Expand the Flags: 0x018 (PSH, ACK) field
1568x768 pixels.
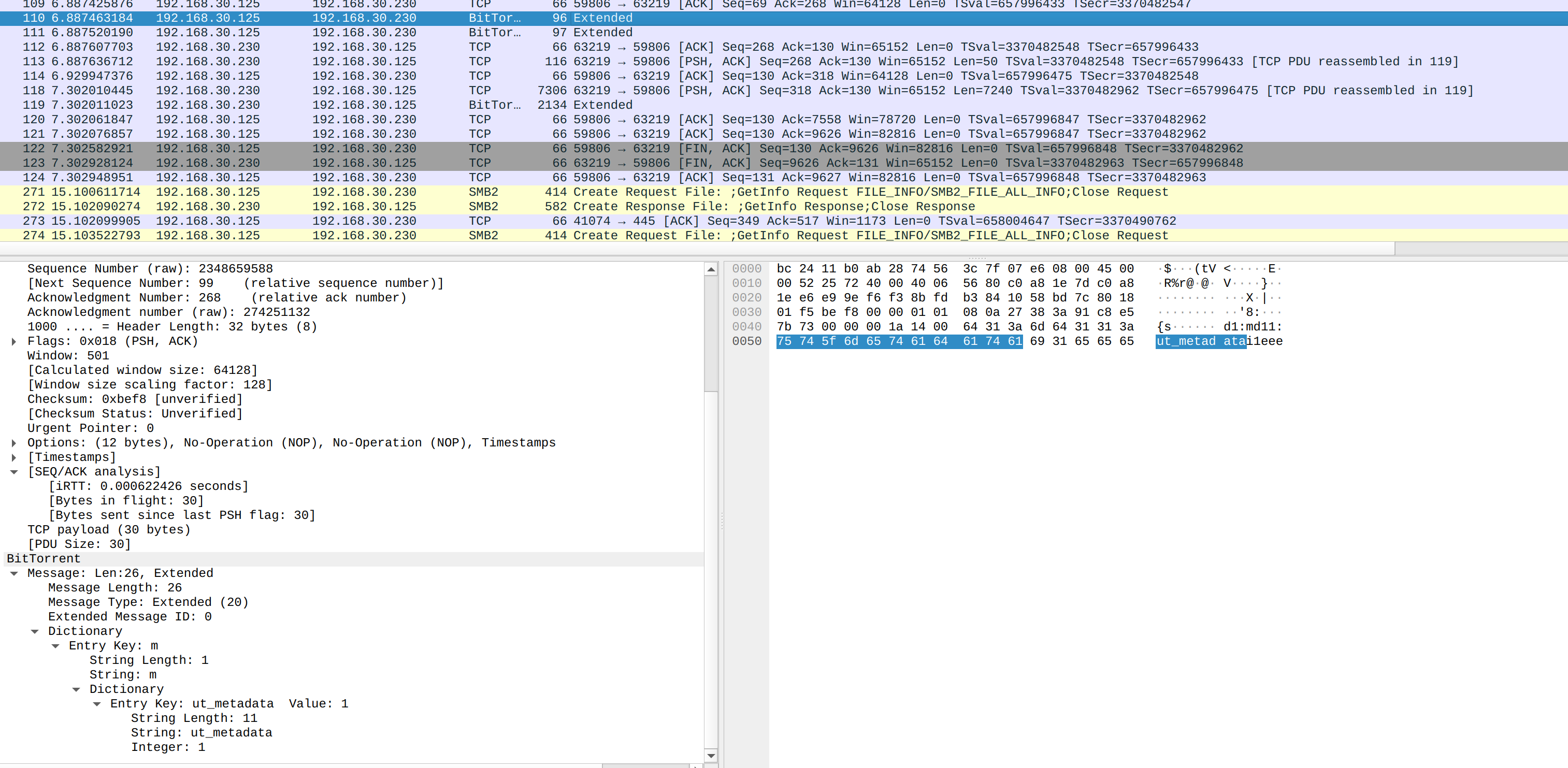(13, 341)
